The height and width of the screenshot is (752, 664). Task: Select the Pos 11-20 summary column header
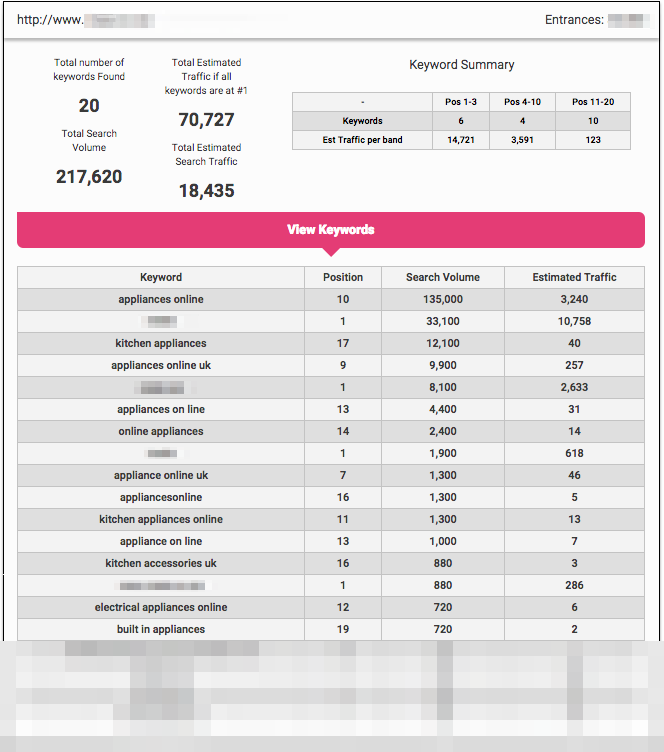point(593,102)
